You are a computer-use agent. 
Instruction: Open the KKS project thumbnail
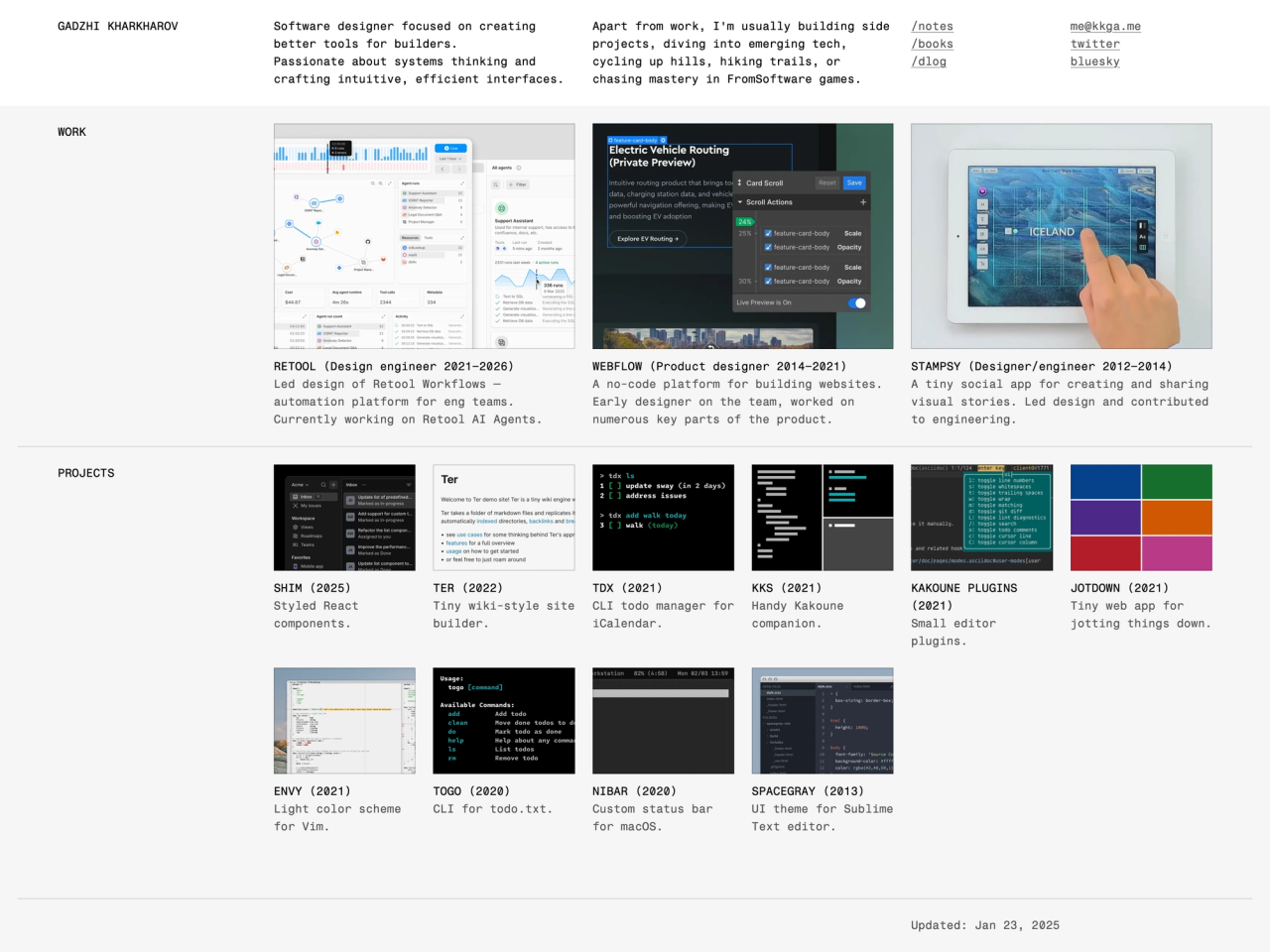(823, 518)
